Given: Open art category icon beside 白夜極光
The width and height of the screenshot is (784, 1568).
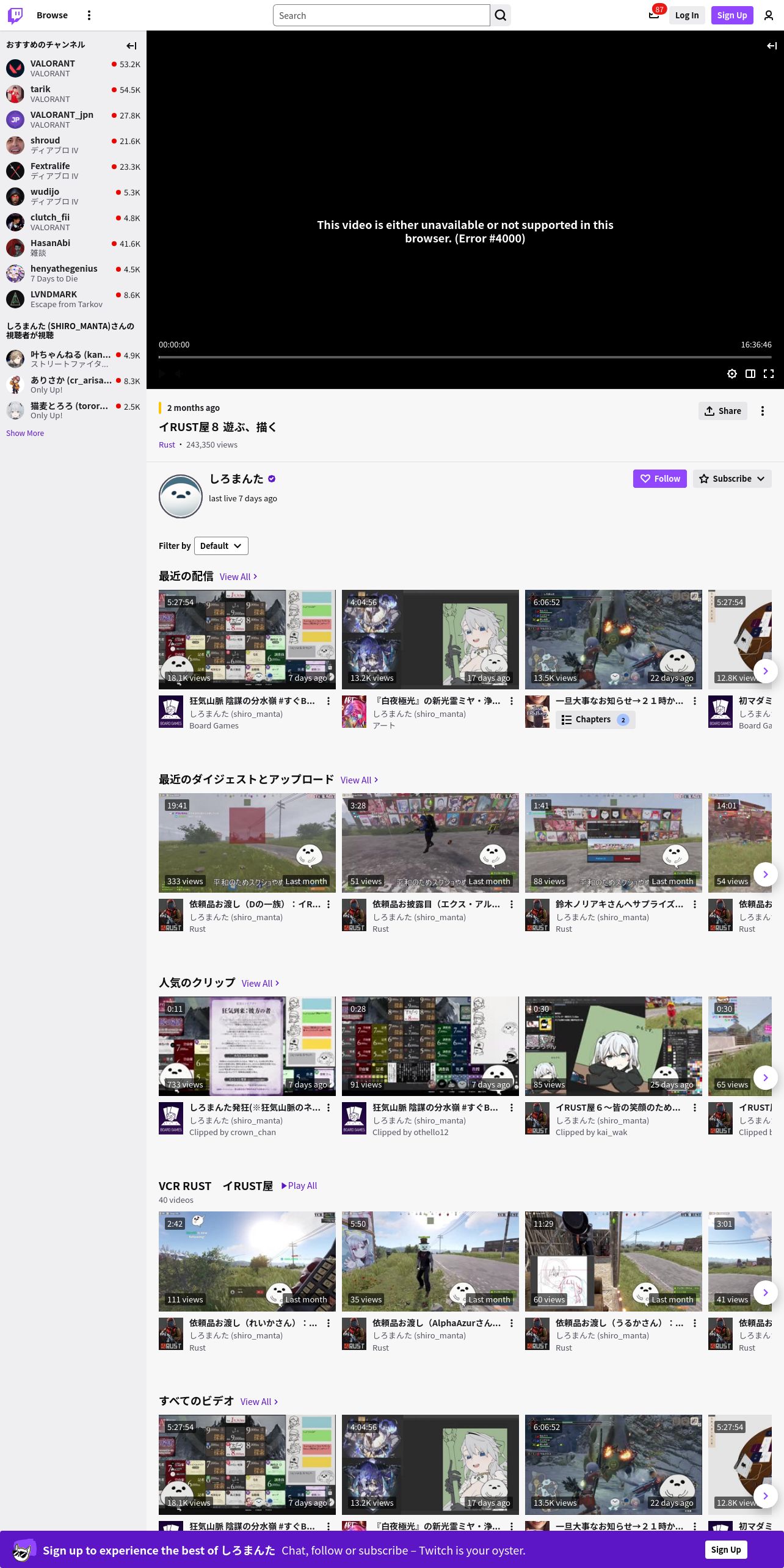Looking at the screenshot, I should pyautogui.click(x=354, y=712).
